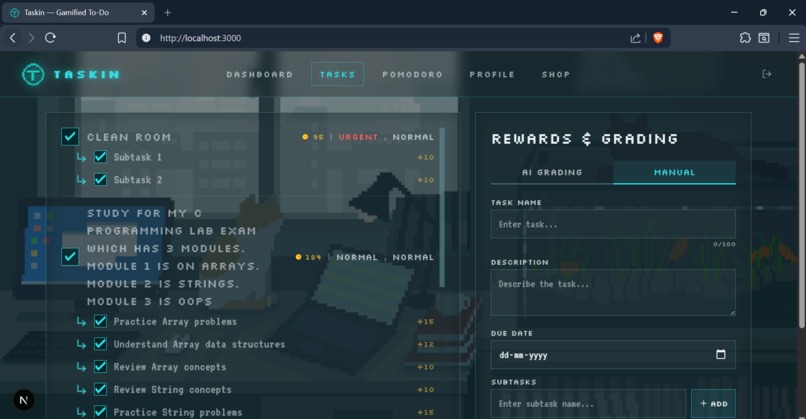This screenshot has width=806, height=419.
Task: Click the page vertical scrollbar
Action: 802,195
